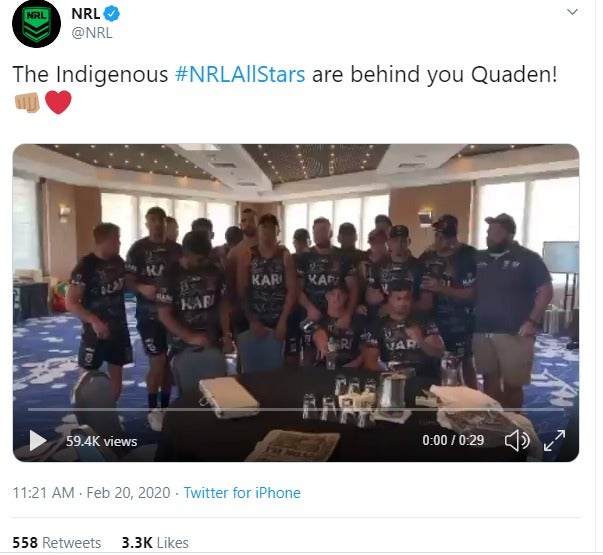The height and width of the screenshot is (555, 603).
Task: Click the video progress bar
Action: coord(296,410)
